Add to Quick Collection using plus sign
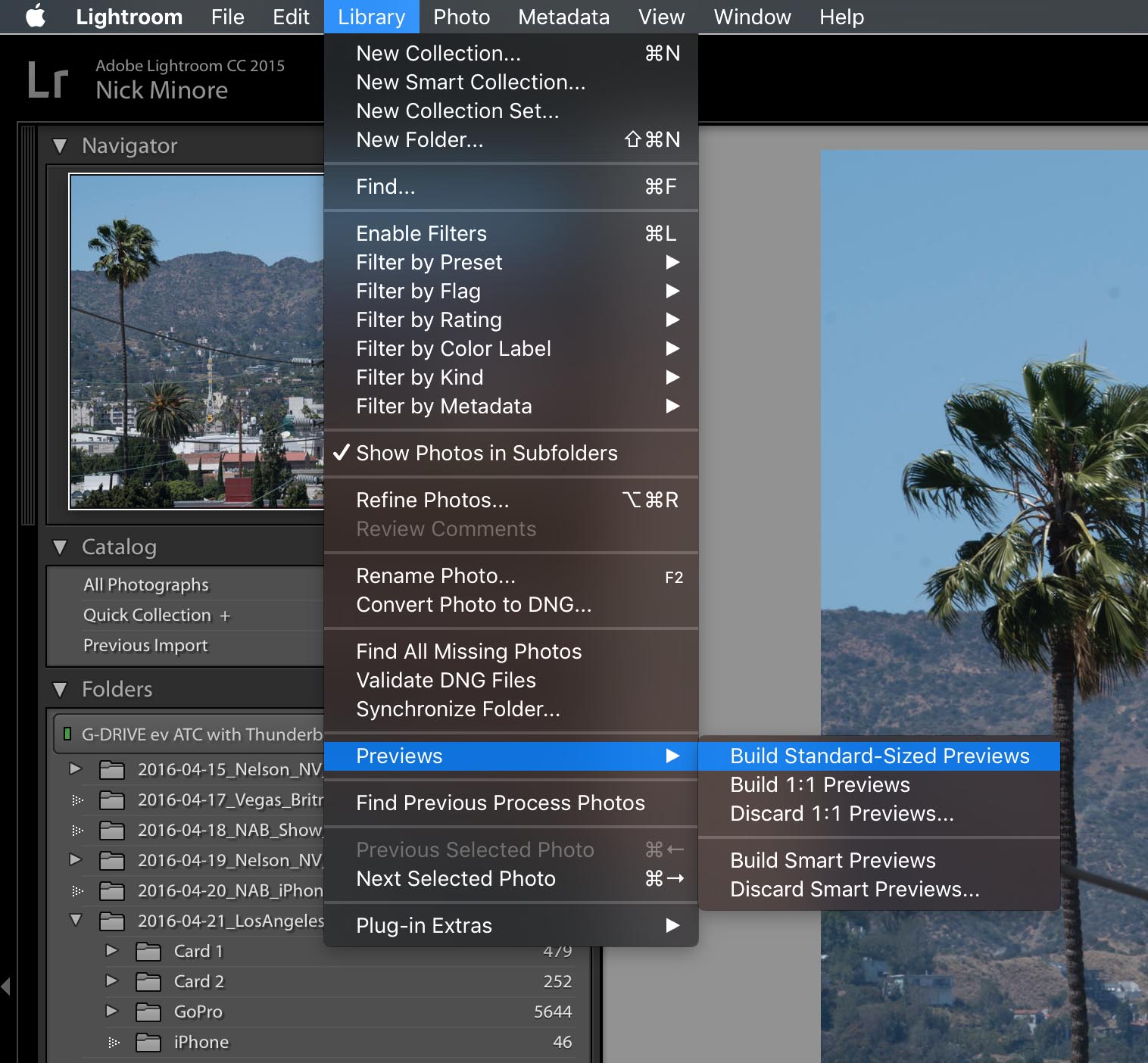Viewport: 1148px width, 1063px height. click(225, 616)
